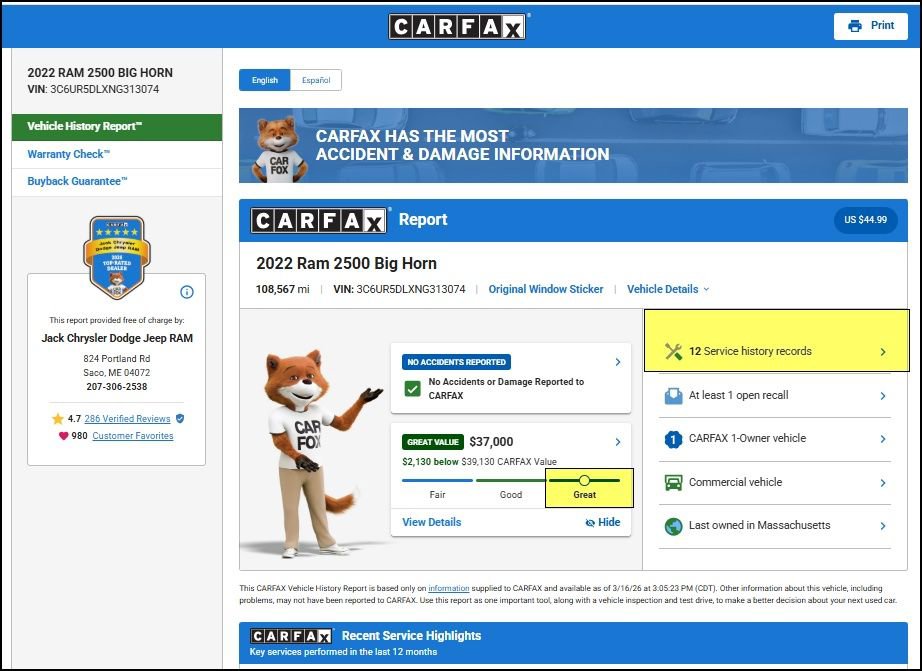Select English language option
Viewport: 922px width, 671px height.
[265, 80]
